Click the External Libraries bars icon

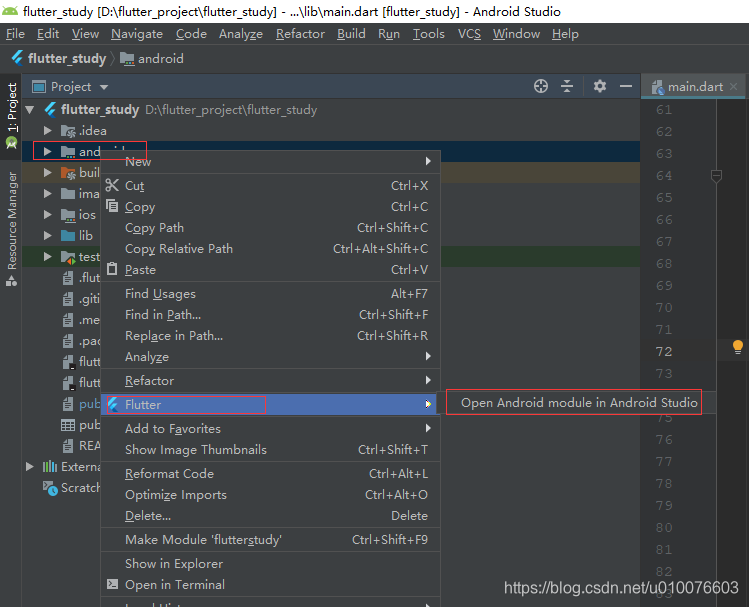pos(50,467)
